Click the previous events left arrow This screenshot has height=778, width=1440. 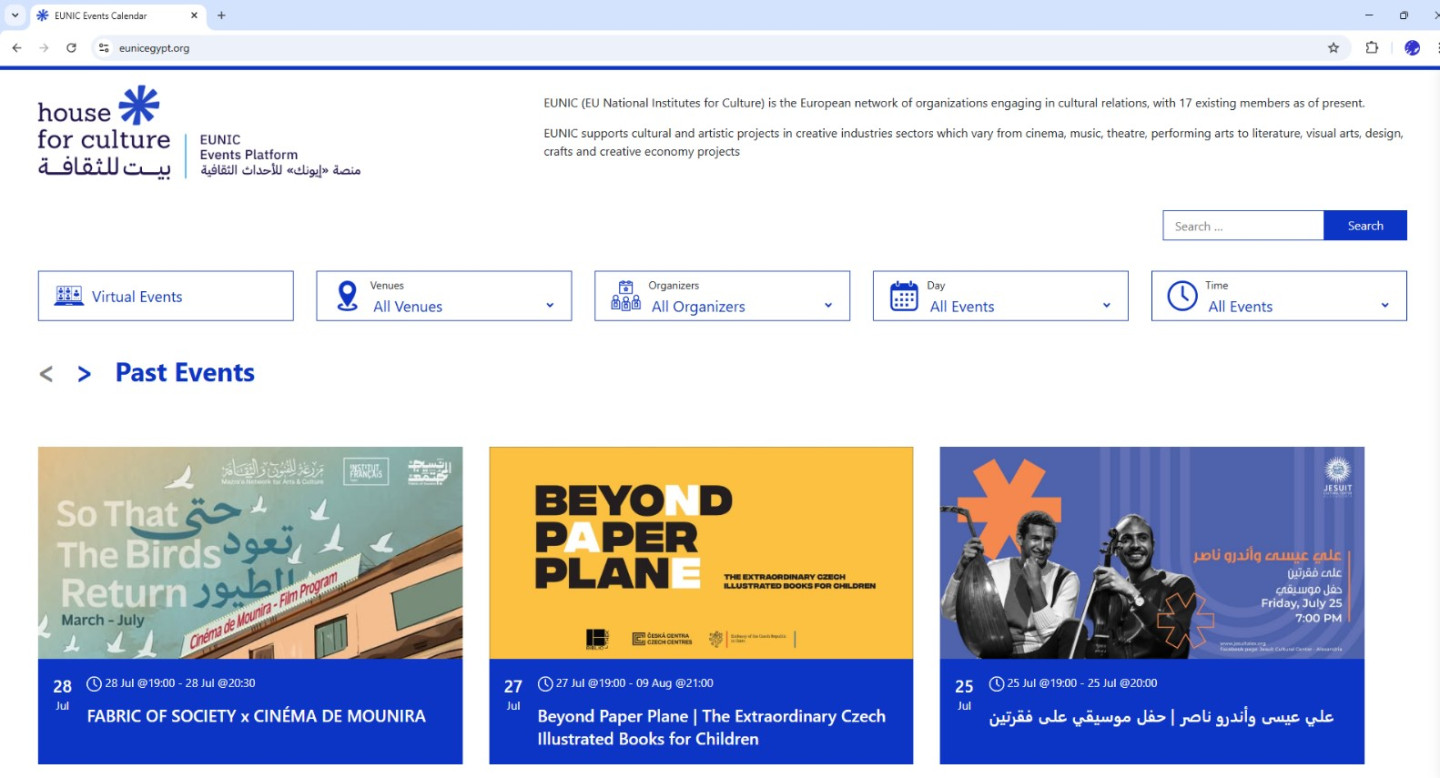point(46,374)
